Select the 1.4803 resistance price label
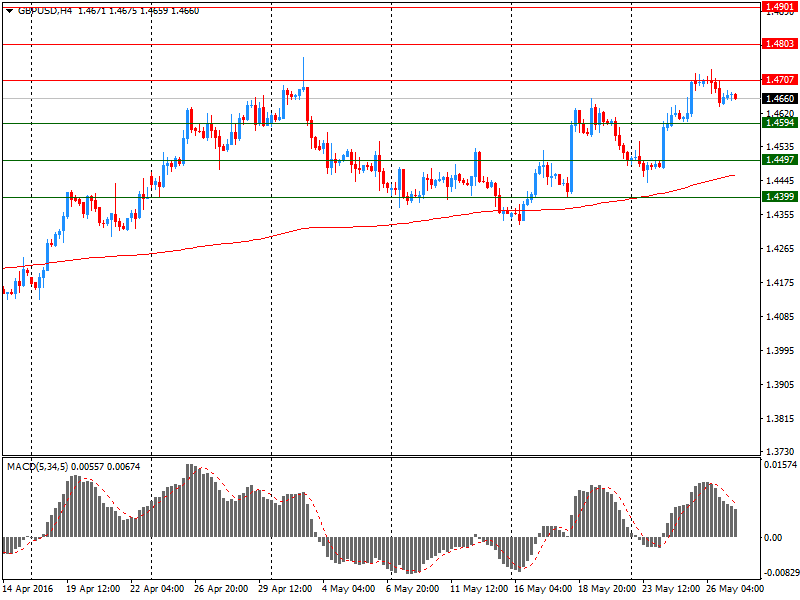This screenshot has width=800, height=600. (780, 44)
